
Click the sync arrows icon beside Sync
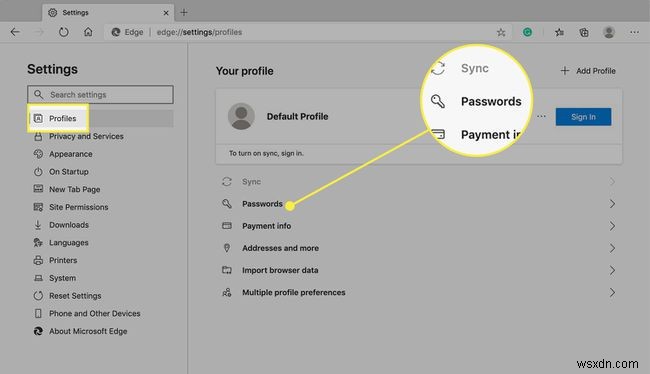coord(227,182)
